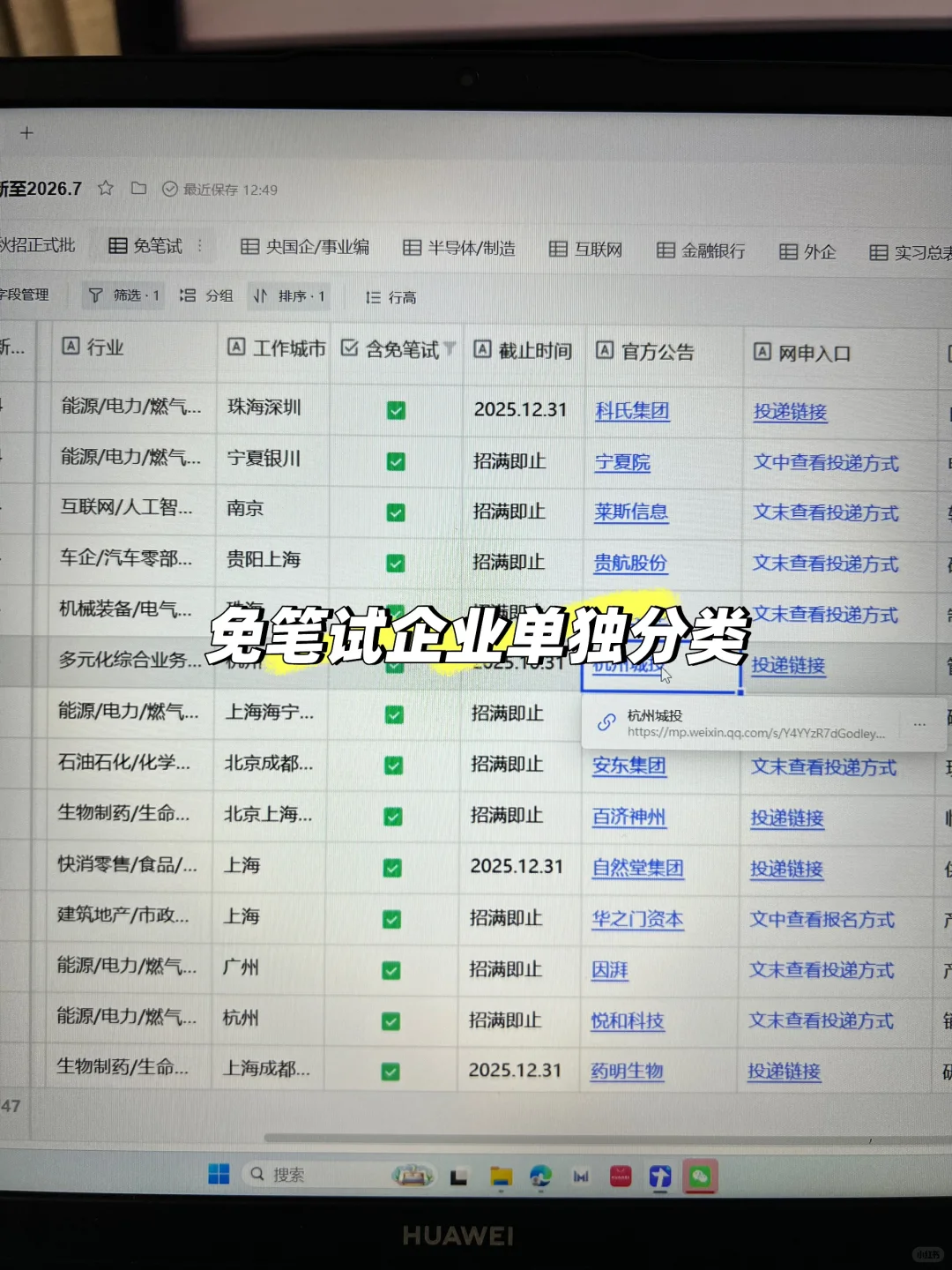
Task: Toggle the checkbox in the 宁夏银川 row
Action: pyautogui.click(x=397, y=461)
